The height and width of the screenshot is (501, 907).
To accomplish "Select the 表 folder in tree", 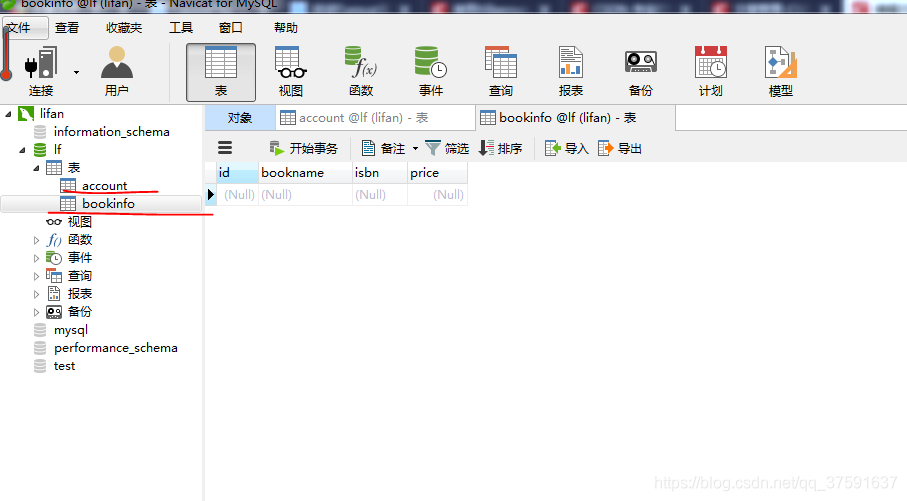I will 73,168.
